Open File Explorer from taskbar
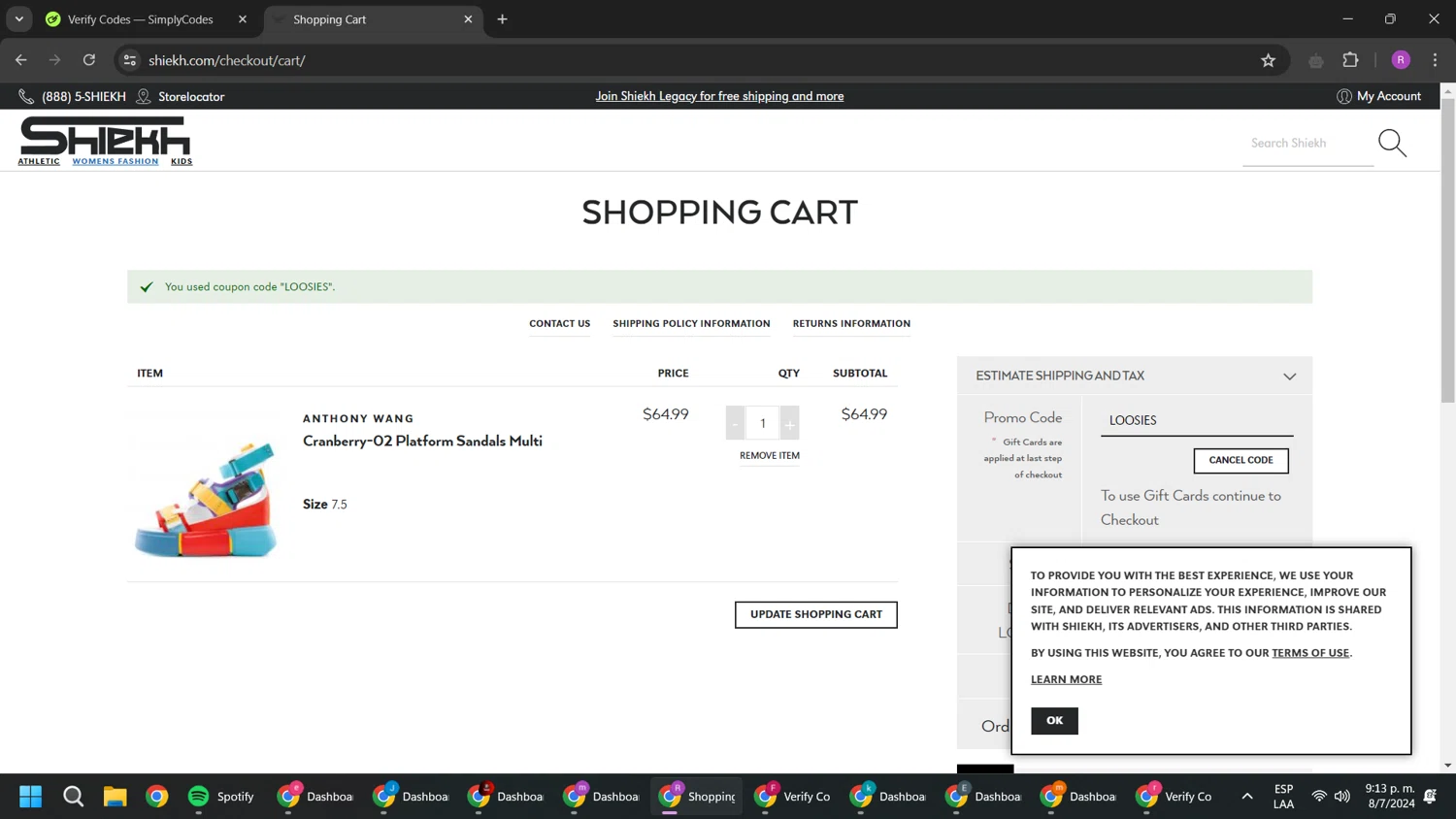Screen dimensions: 1456x819 click(x=115, y=797)
